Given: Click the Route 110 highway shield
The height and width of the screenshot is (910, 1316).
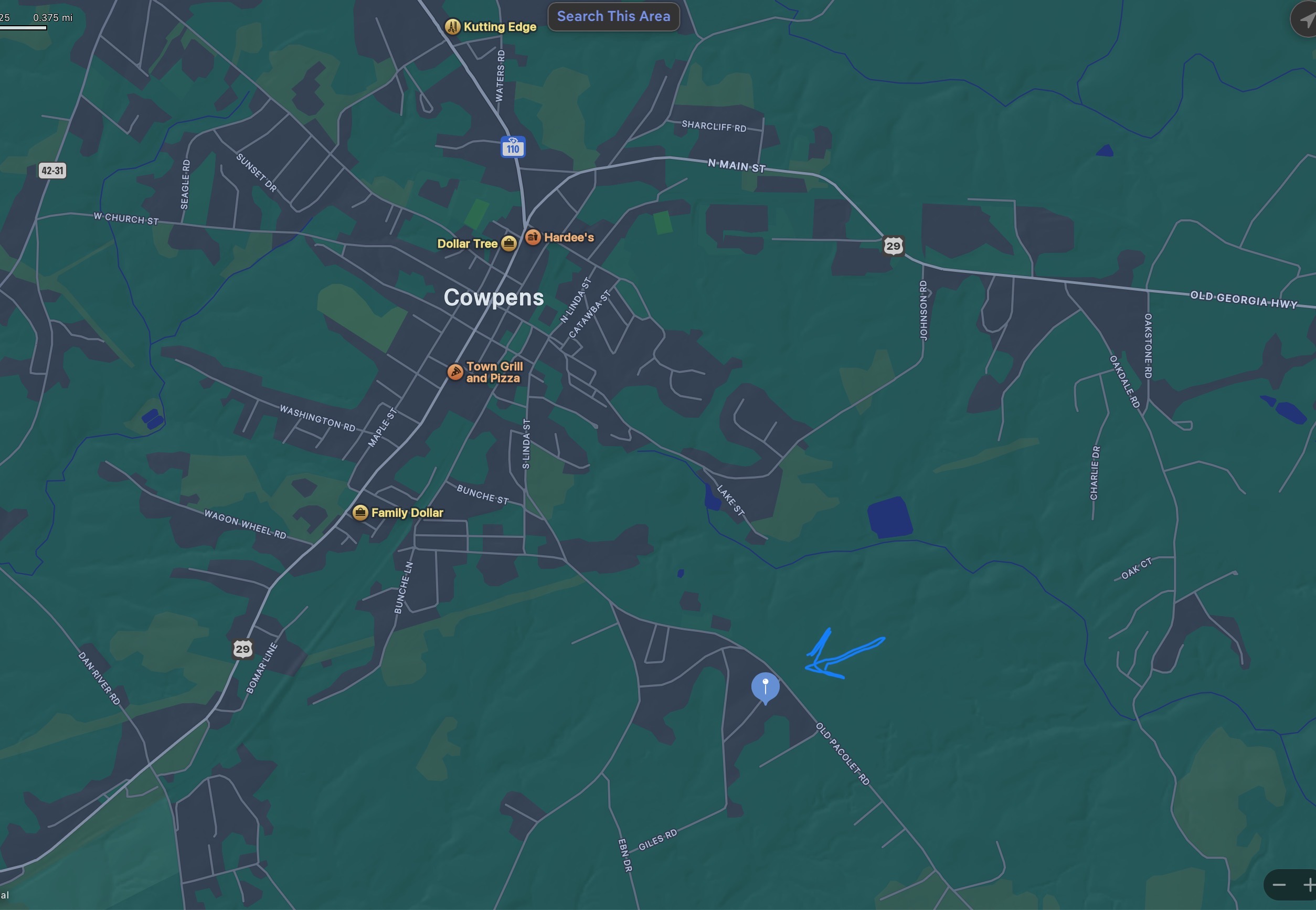Looking at the screenshot, I should tap(512, 147).
